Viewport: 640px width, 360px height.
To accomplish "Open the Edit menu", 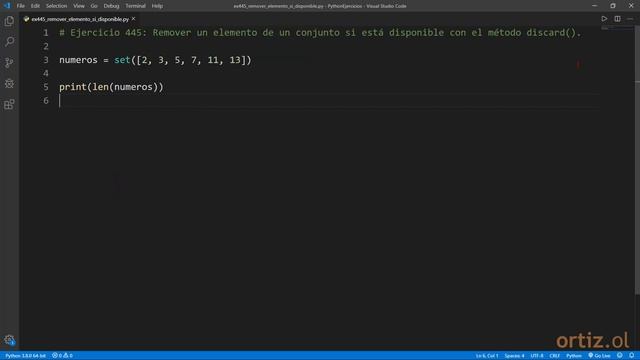I will [35, 6].
